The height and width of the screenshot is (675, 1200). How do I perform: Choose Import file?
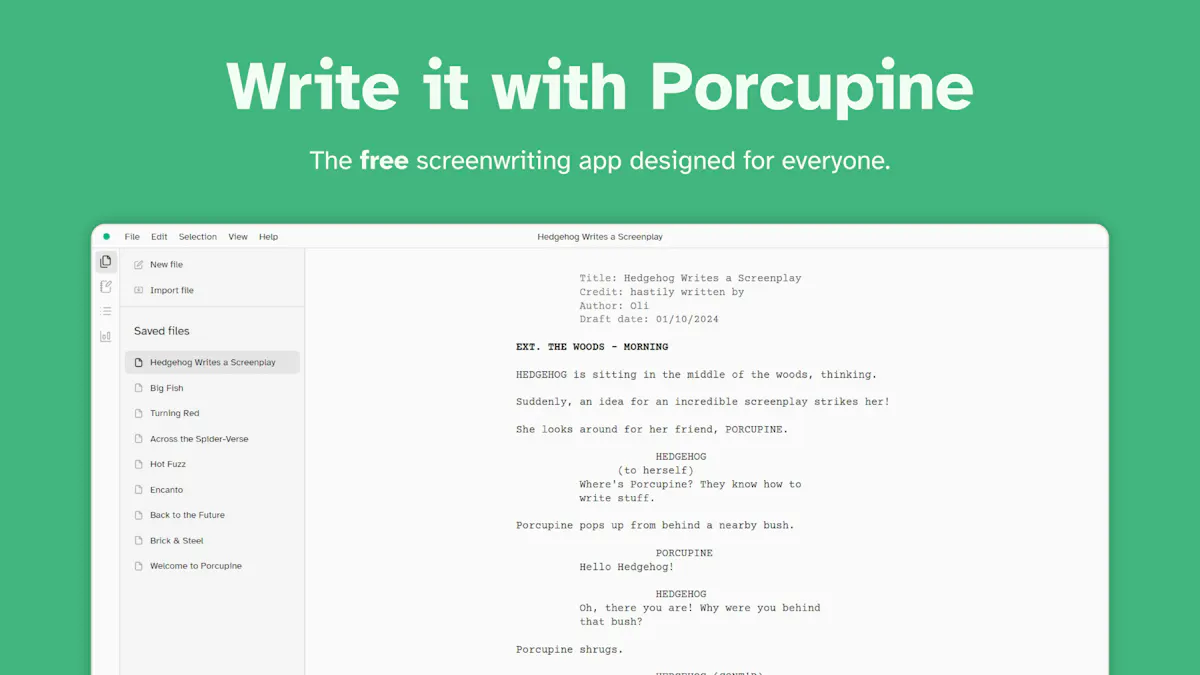(212, 290)
